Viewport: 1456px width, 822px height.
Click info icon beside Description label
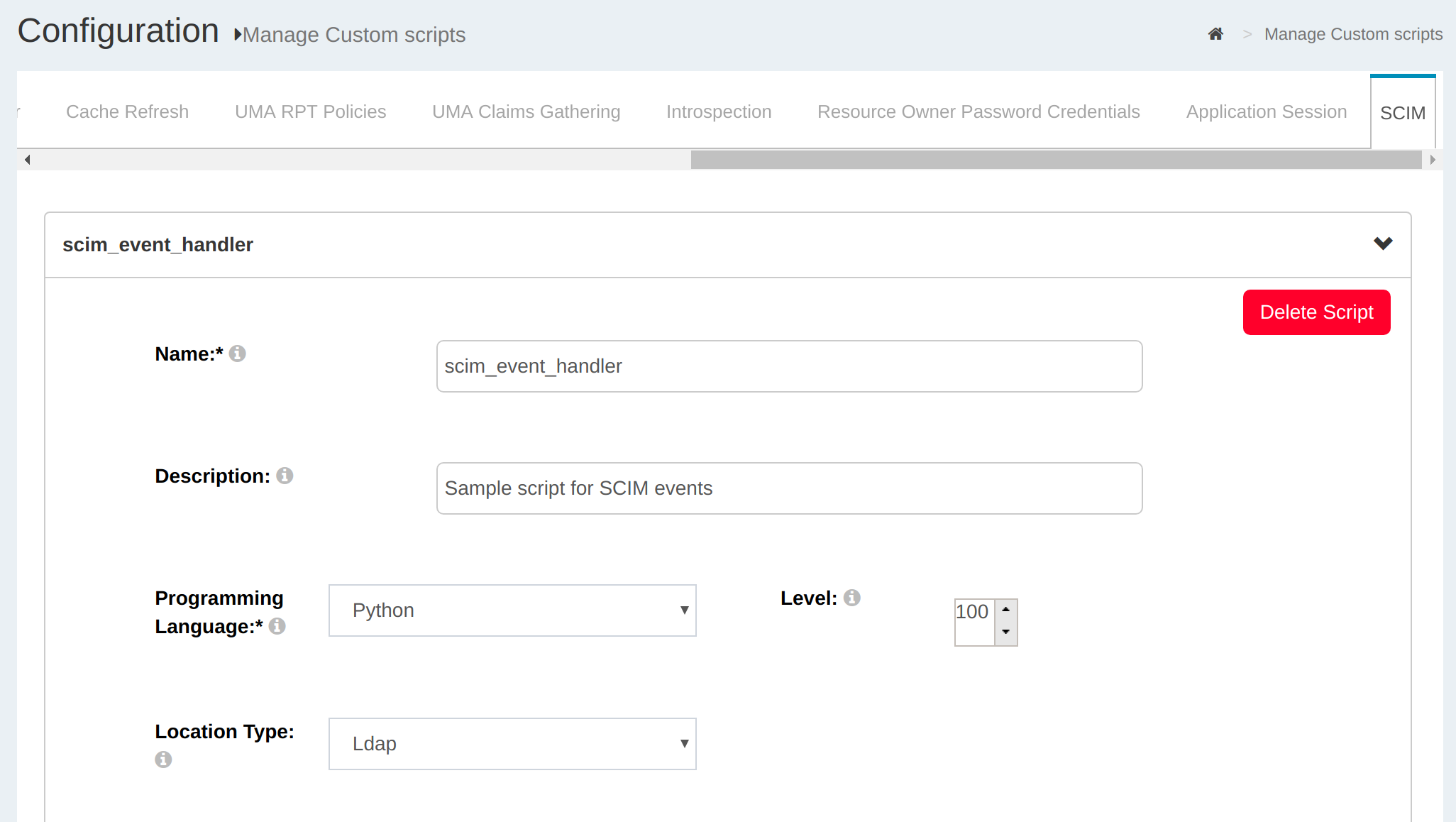[x=285, y=476]
